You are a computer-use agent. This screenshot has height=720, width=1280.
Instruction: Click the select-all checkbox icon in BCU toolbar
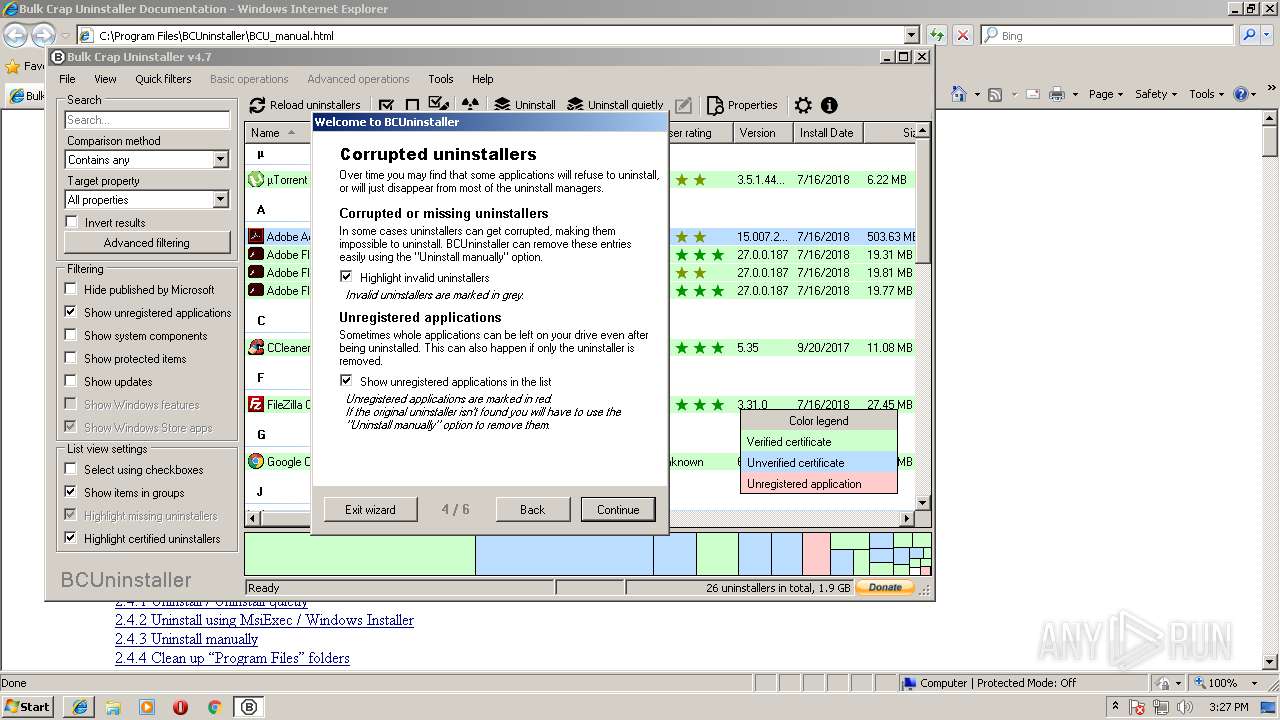(x=386, y=105)
